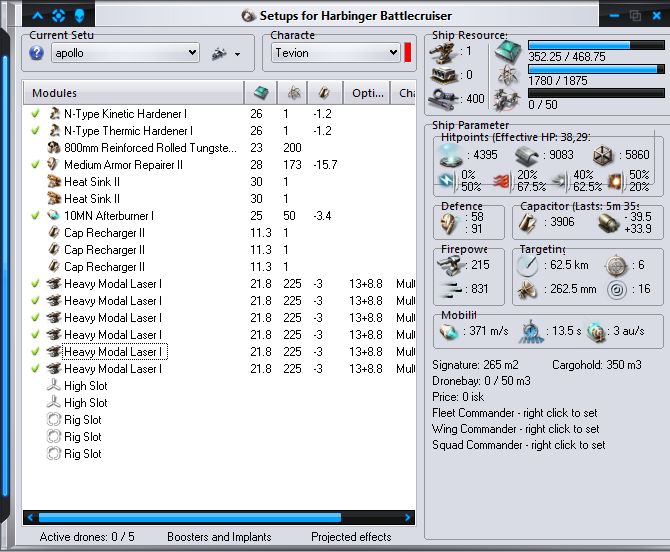Image resolution: width=670 pixels, height=552 pixels.
Task: Open the Tevion character dropdown
Action: click(x=335, y=53)
